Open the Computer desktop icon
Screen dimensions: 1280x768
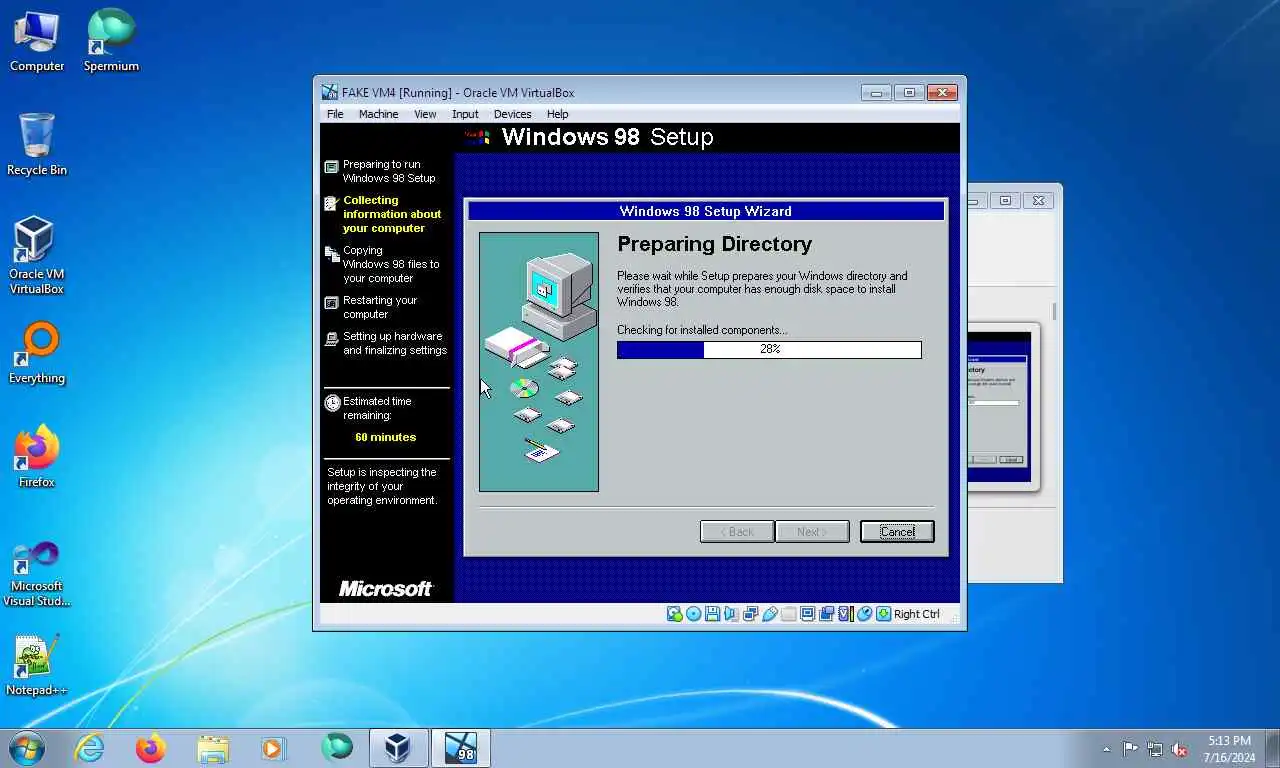tap(37, 42)
